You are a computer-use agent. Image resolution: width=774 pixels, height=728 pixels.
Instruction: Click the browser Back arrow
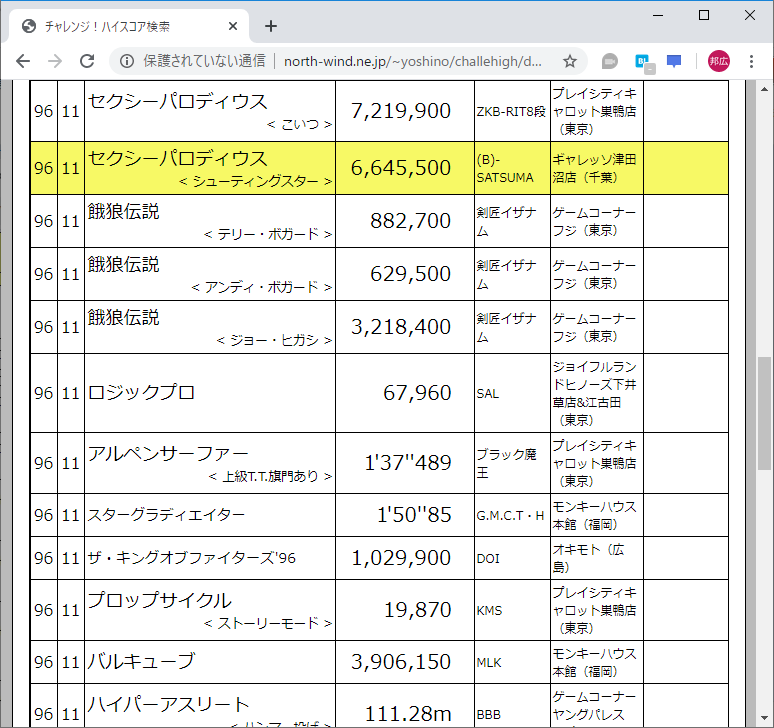pyautogui.click(x=23, y=61)
